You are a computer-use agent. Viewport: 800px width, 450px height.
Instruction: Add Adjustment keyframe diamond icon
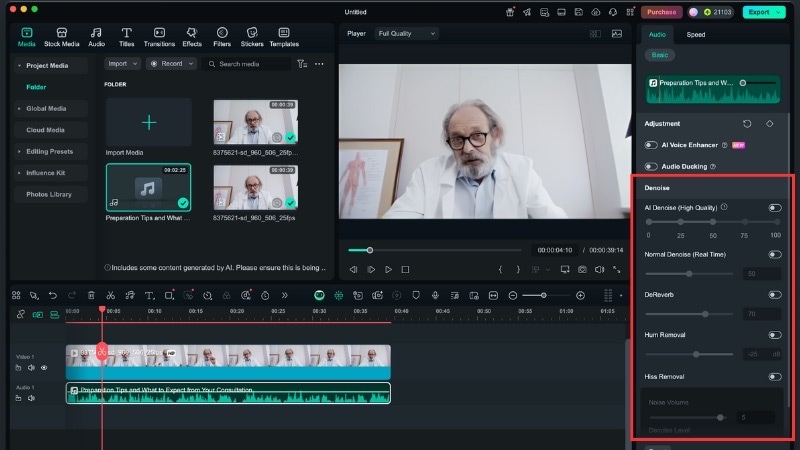pos(769,123)
